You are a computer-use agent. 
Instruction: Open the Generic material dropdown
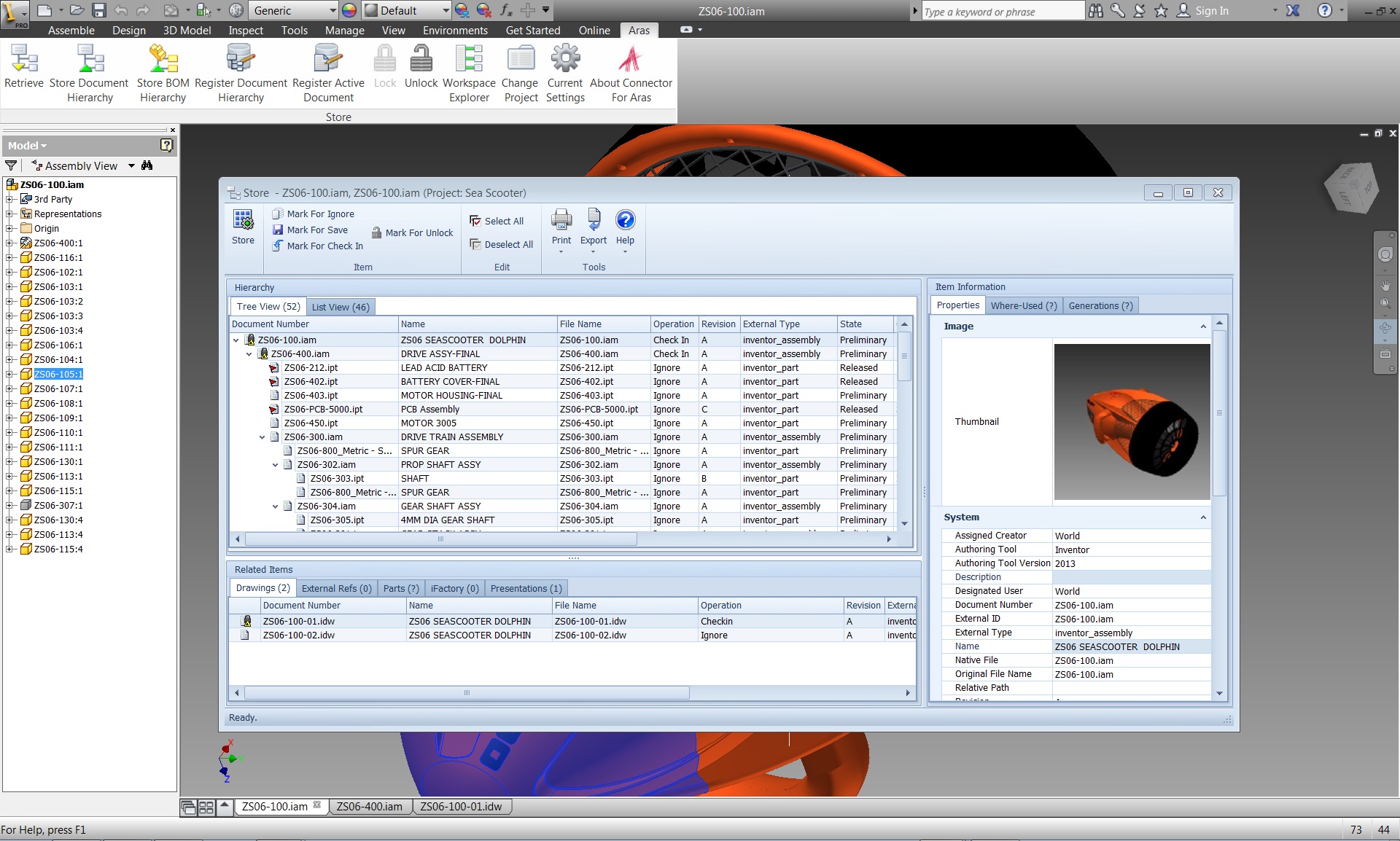coord(332,10)
